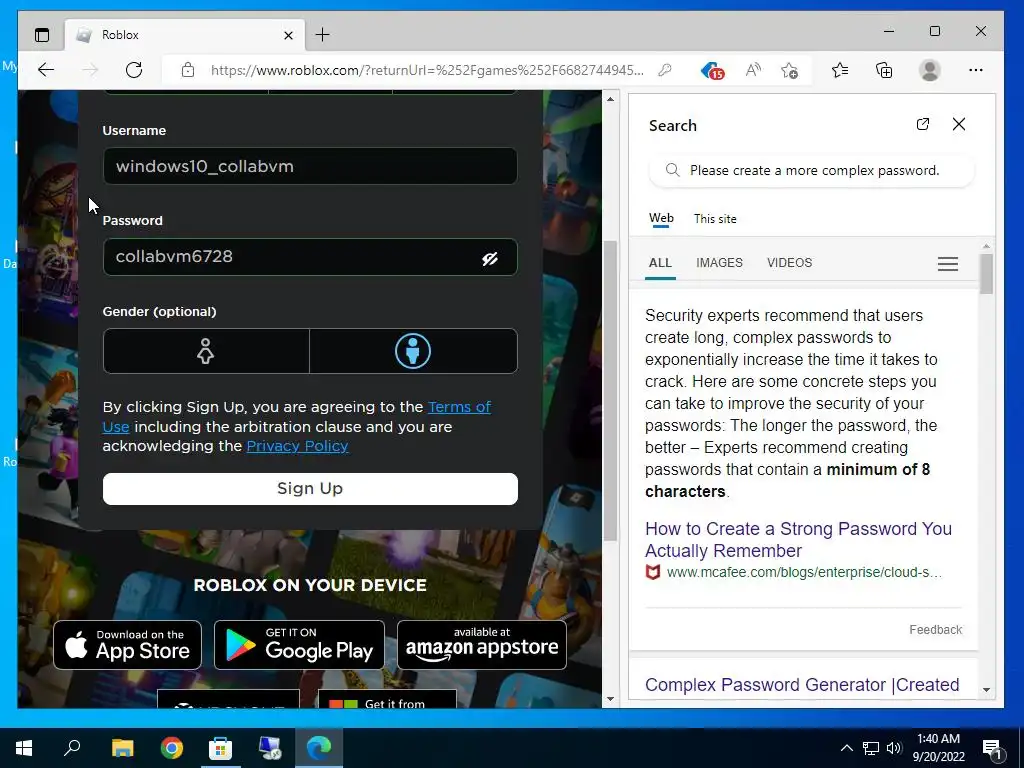Click sidebar scrollbar down arrow
This screenshot has height=768, width=1024.
click(986, 690)
